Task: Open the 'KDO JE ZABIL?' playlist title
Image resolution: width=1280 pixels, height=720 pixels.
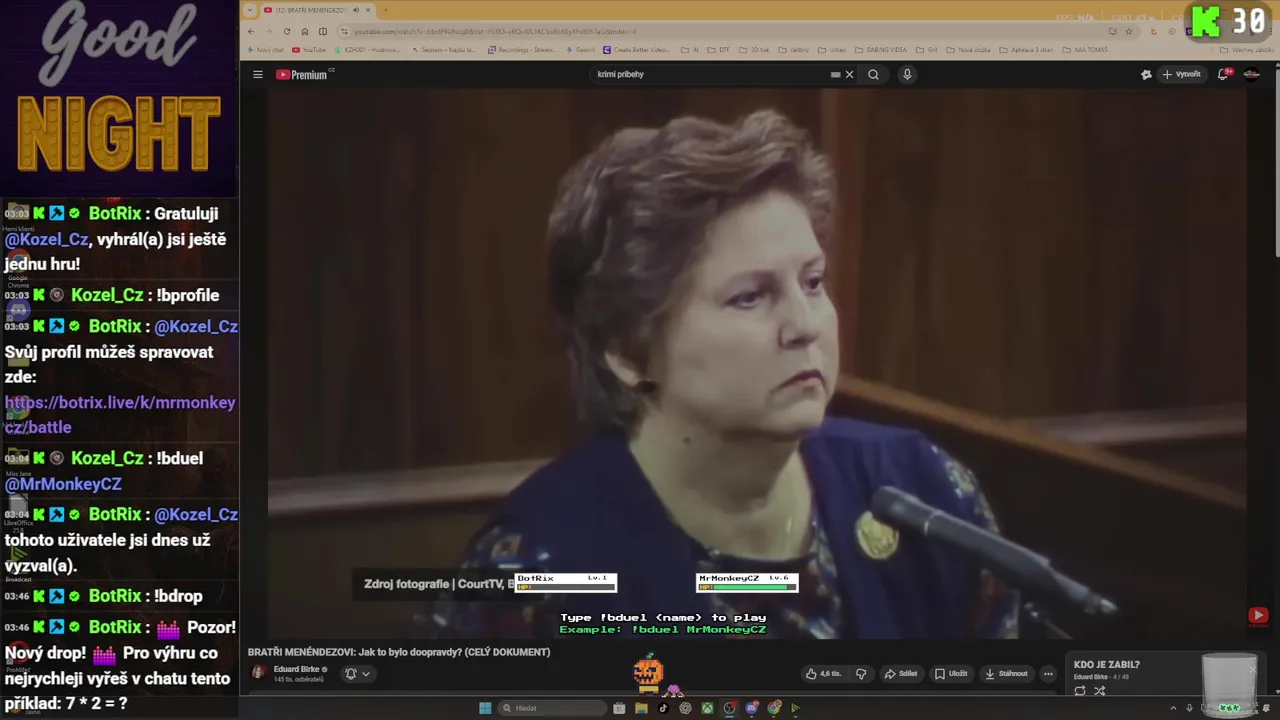Action: point(1107,665)
